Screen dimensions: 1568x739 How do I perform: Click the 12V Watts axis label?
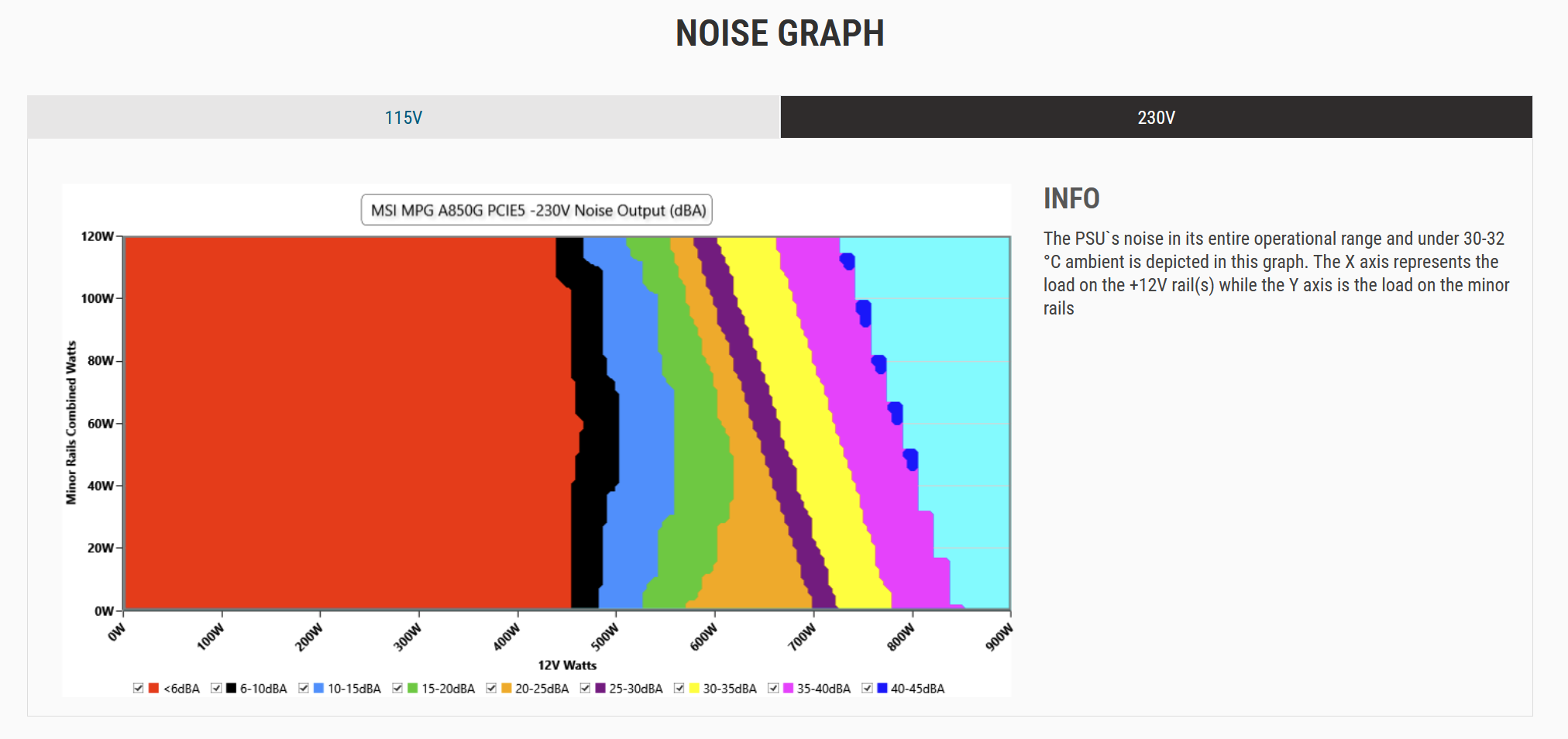(x=567, y=665)
